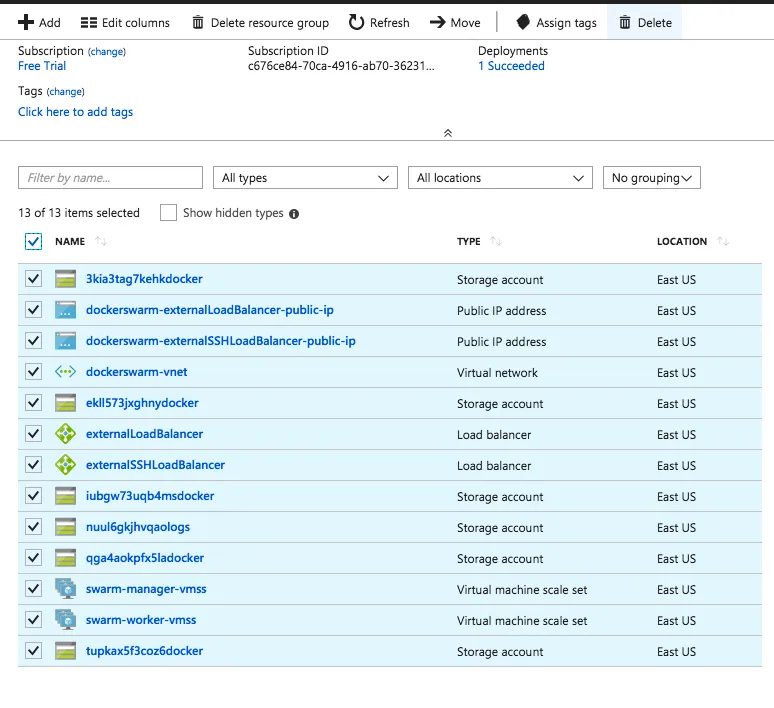Click the highlighted Delete button
The width and height of the screenshot is (774, 708).
pyautogui.click(x=645, y=22)
